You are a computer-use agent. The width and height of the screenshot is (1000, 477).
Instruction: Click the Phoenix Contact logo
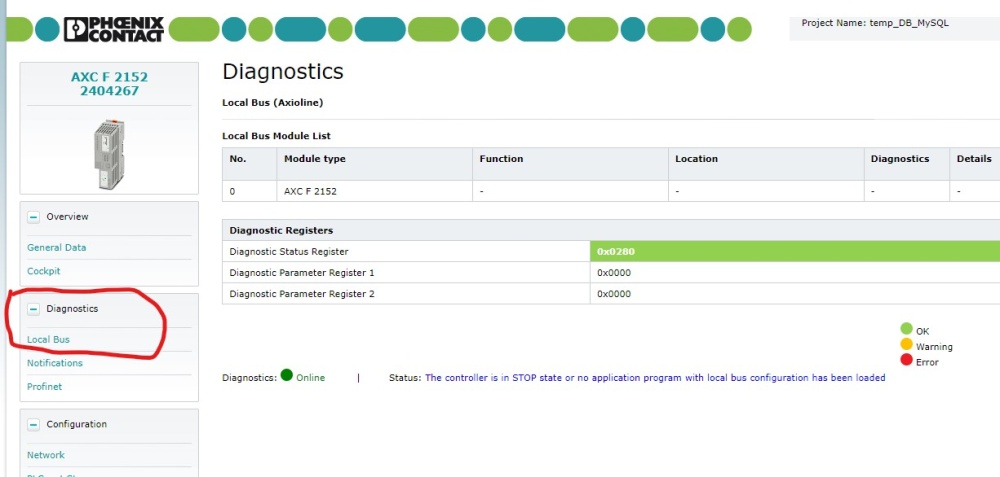click(x=114, y=29)
